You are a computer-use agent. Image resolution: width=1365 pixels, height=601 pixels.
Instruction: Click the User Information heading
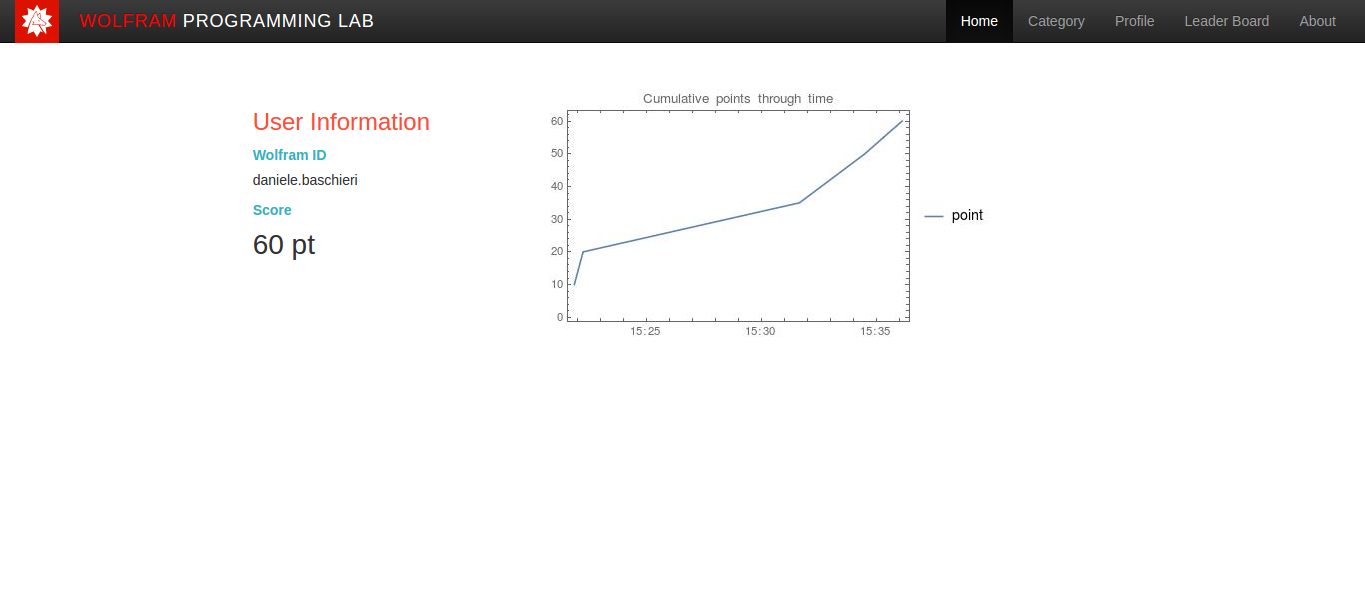point(341,122)
